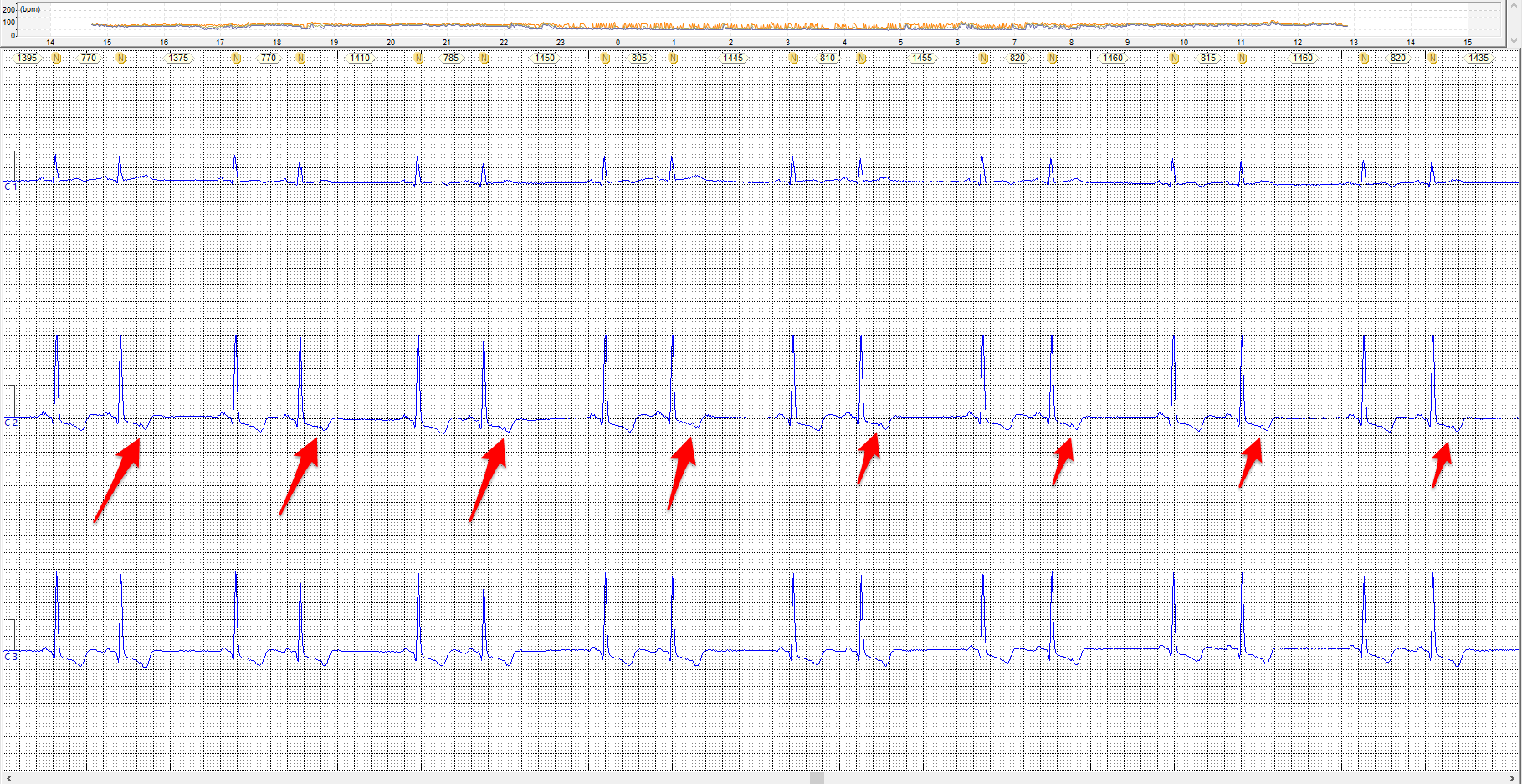
Task: Jump to hour 17 on heart-rate trend
Action: (220, 42)
